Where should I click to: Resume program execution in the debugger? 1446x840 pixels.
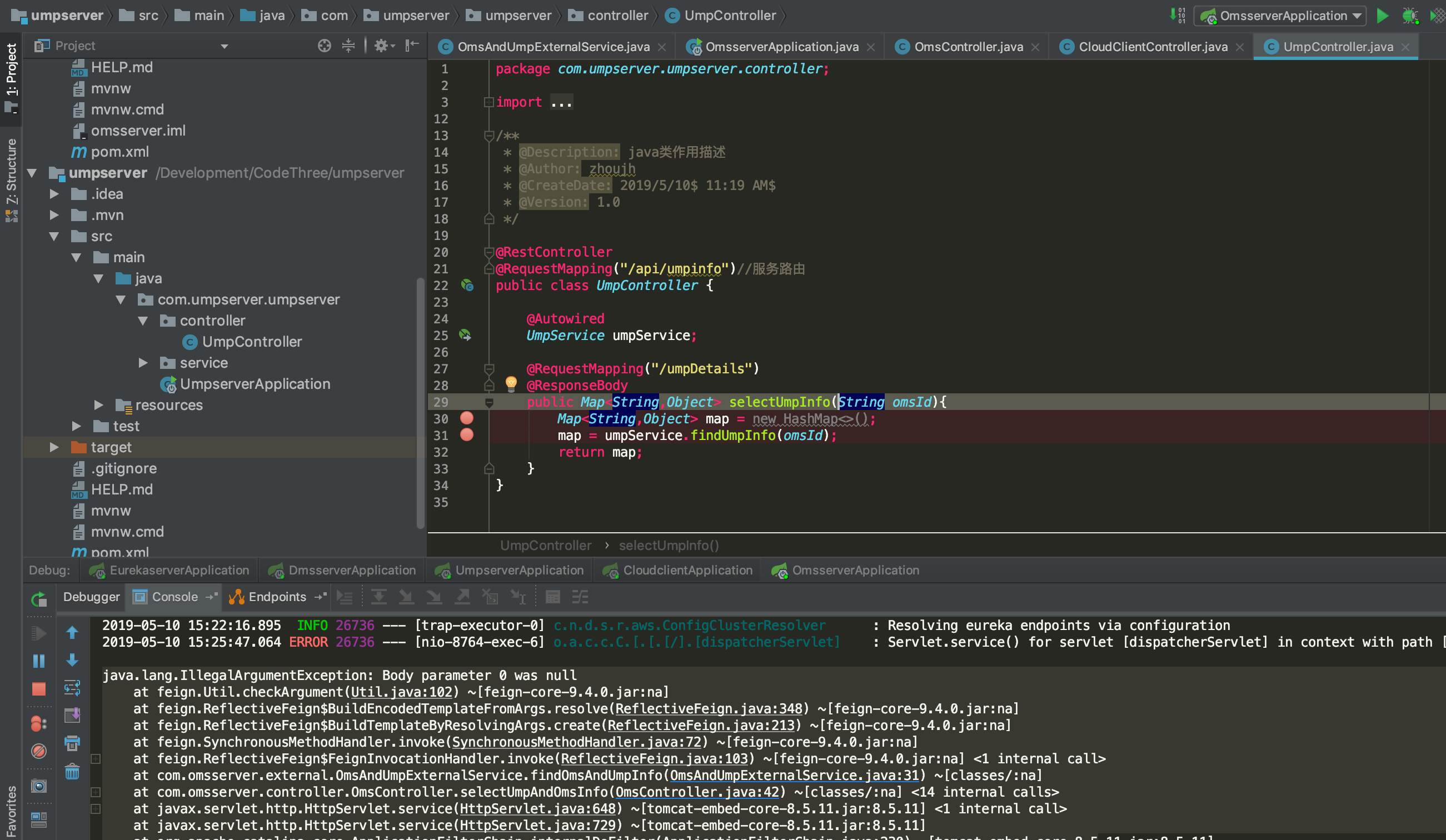[x=38, y=633]
